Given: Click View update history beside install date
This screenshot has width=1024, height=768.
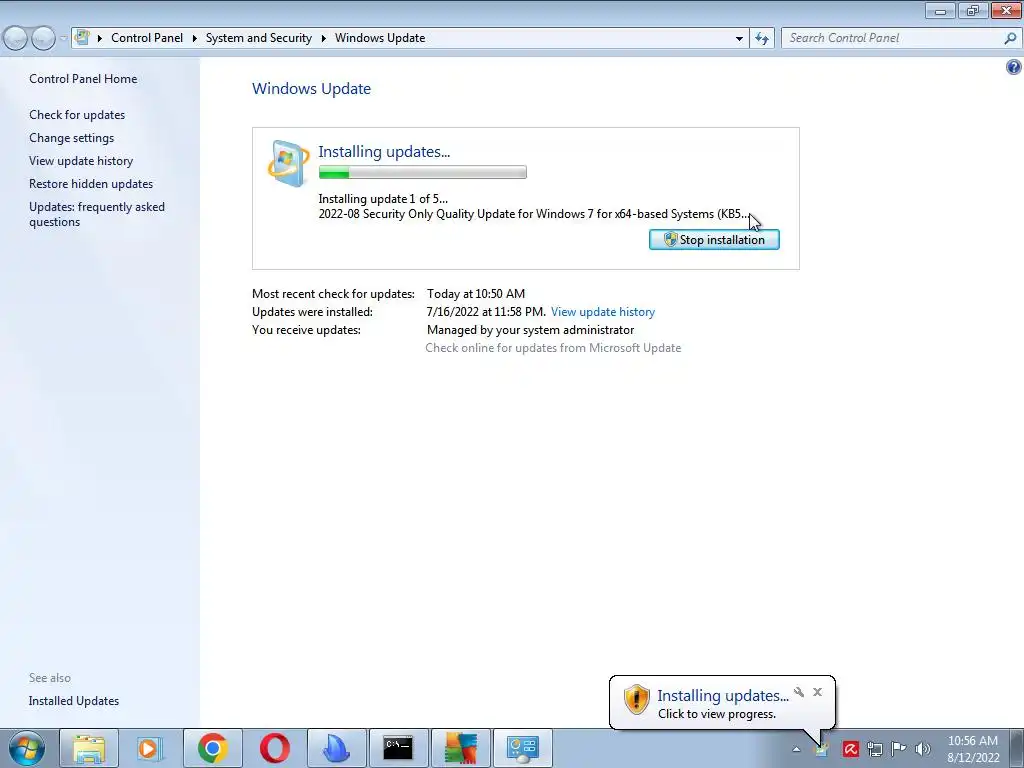Looking at the screenshot, I should pyautogui.click(x=603, y=312).
